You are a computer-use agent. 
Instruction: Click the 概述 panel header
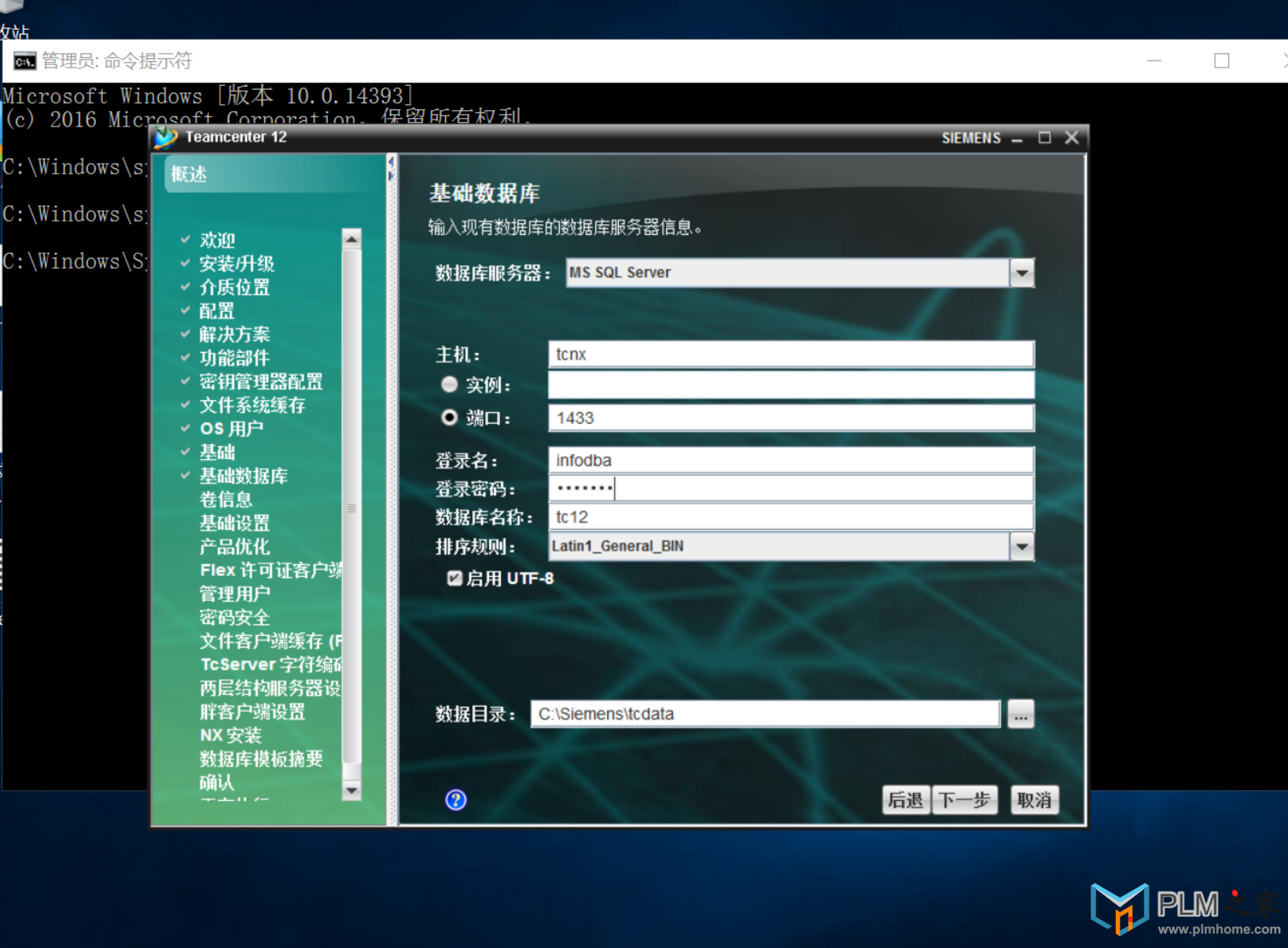(273, 175)
